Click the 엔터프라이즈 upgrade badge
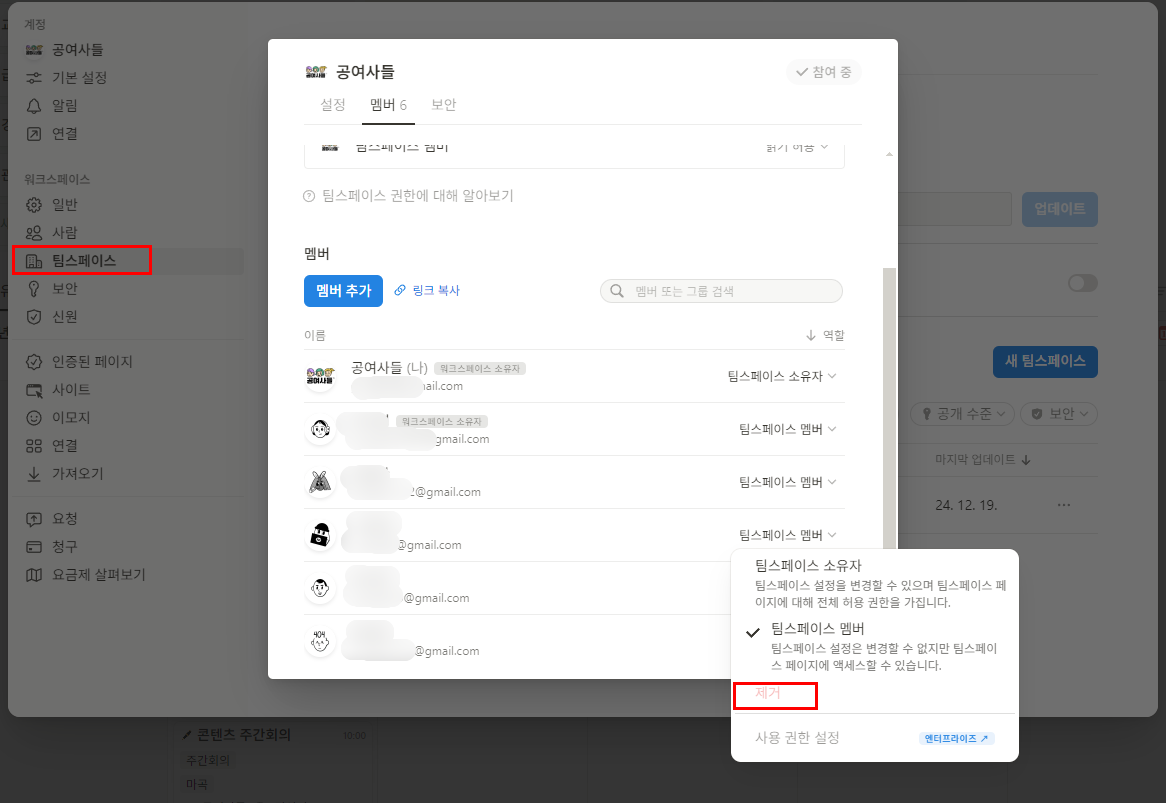 (956, 738)
